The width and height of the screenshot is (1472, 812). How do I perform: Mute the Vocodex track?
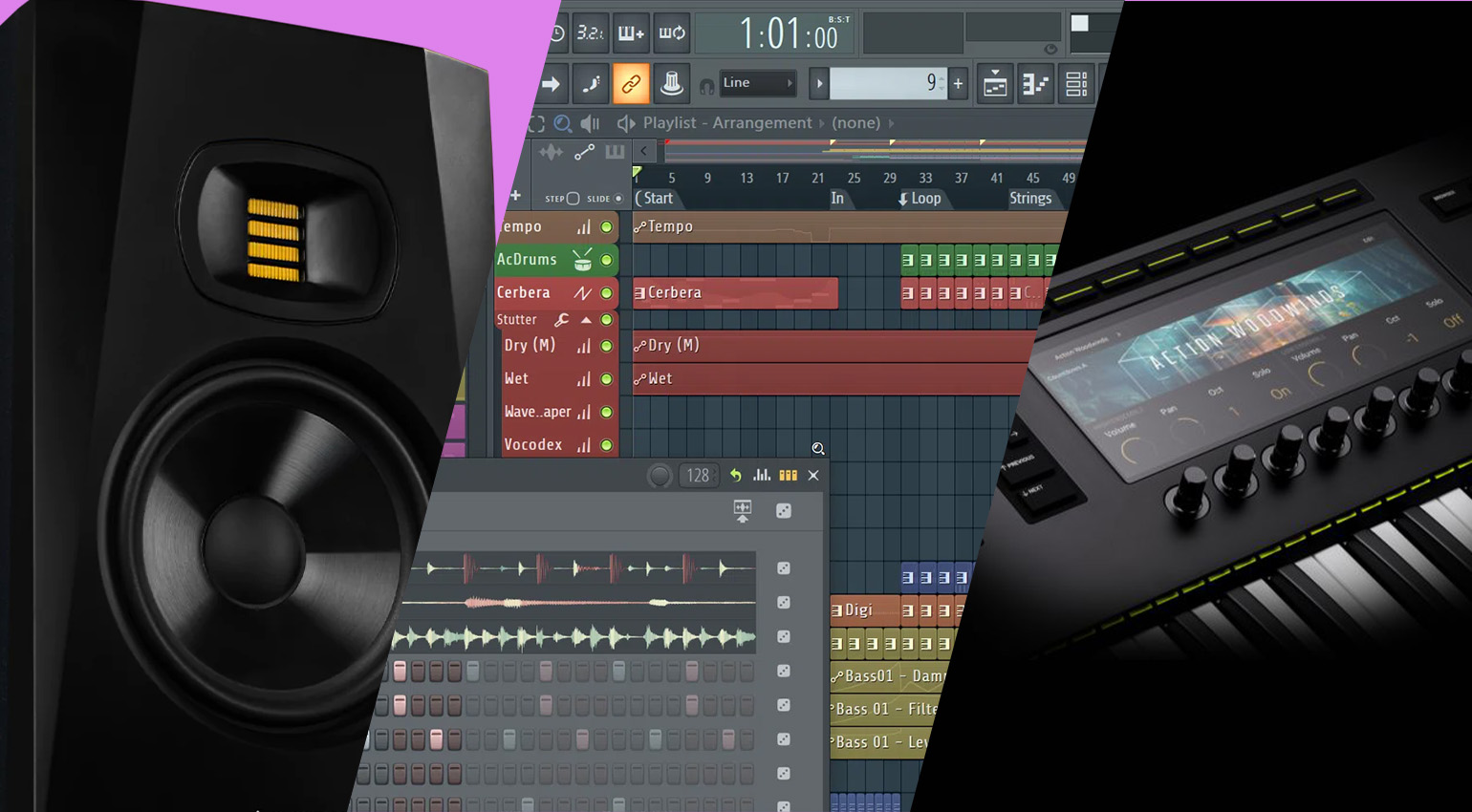click(606, 445)
